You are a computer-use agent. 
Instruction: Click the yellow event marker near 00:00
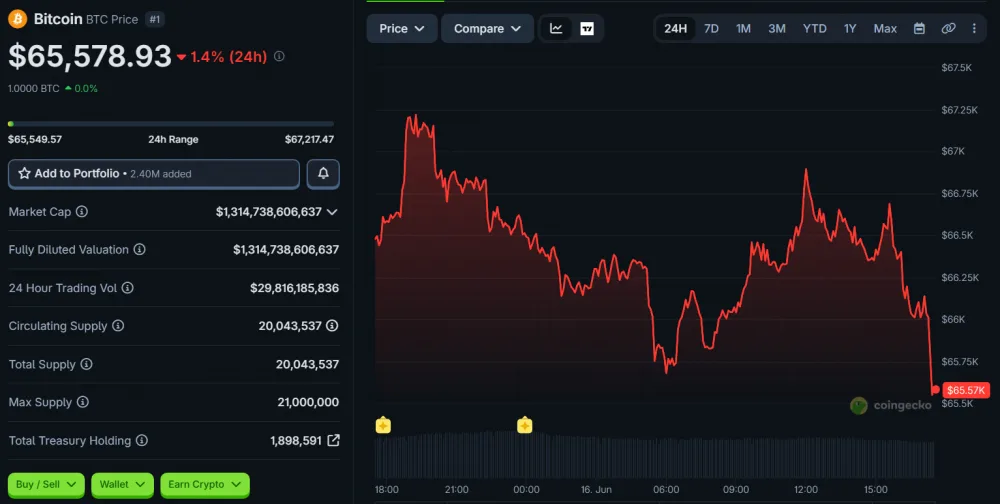(x=524, y=425)
